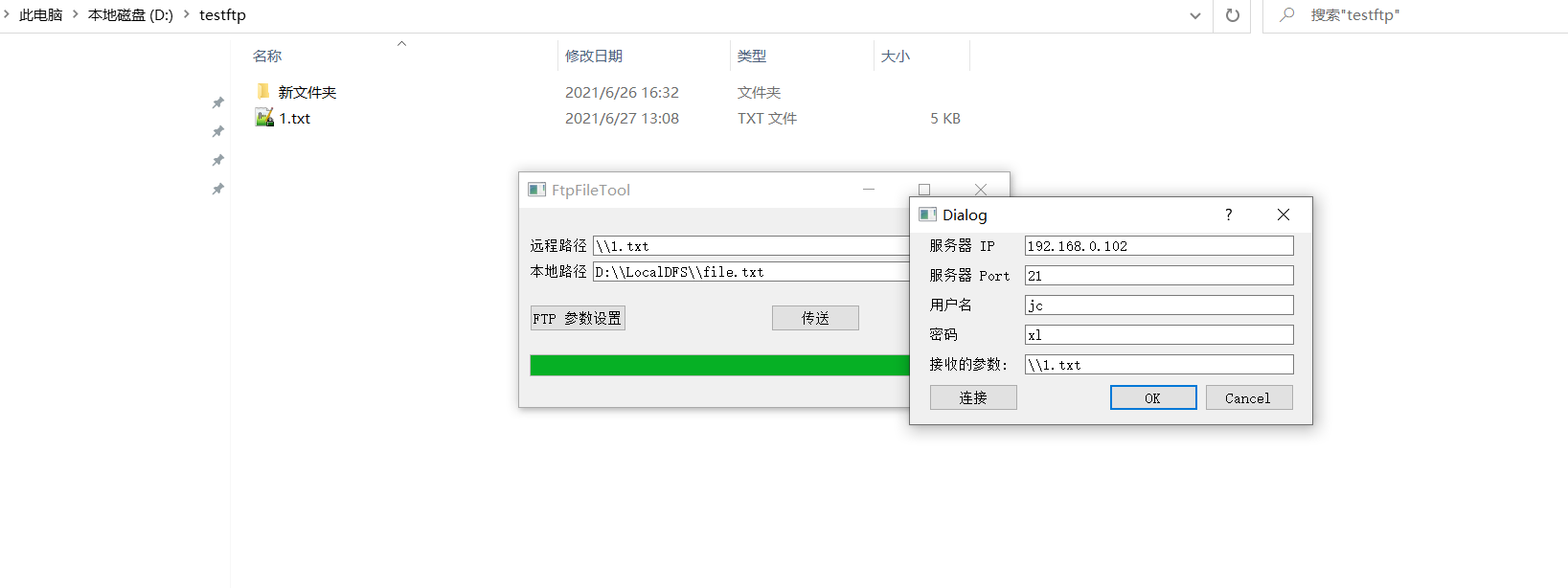Click the green transfer progress bar
Screen dimensions: 1568x588
[x=719, y=365]
